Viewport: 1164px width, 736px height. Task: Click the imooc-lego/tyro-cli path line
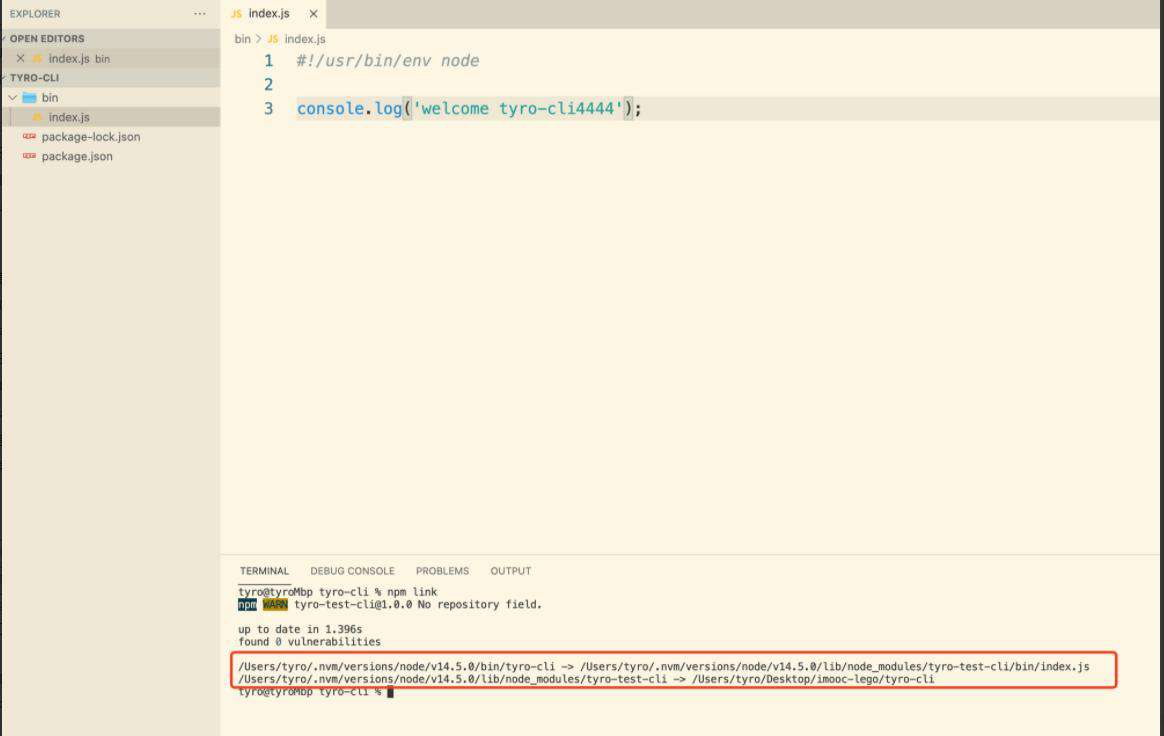(x=586, y=679)
